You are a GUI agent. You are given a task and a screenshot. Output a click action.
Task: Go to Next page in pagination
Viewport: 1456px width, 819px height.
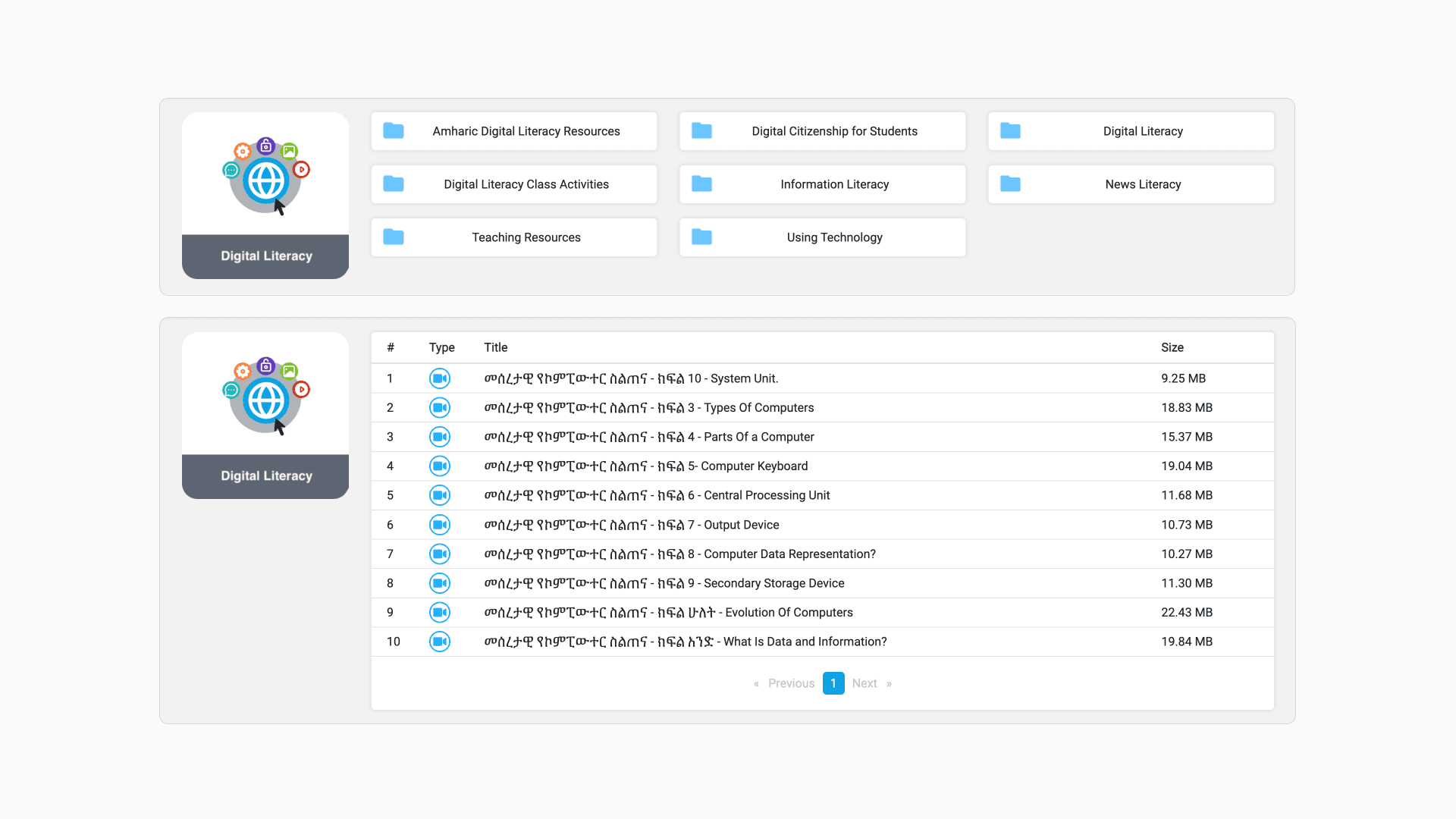click(864, 683)
